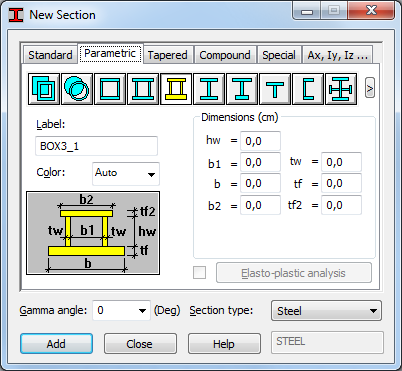Open Help for this dialog
Viewport: 402px width, 371px height.
coord(224,344)
